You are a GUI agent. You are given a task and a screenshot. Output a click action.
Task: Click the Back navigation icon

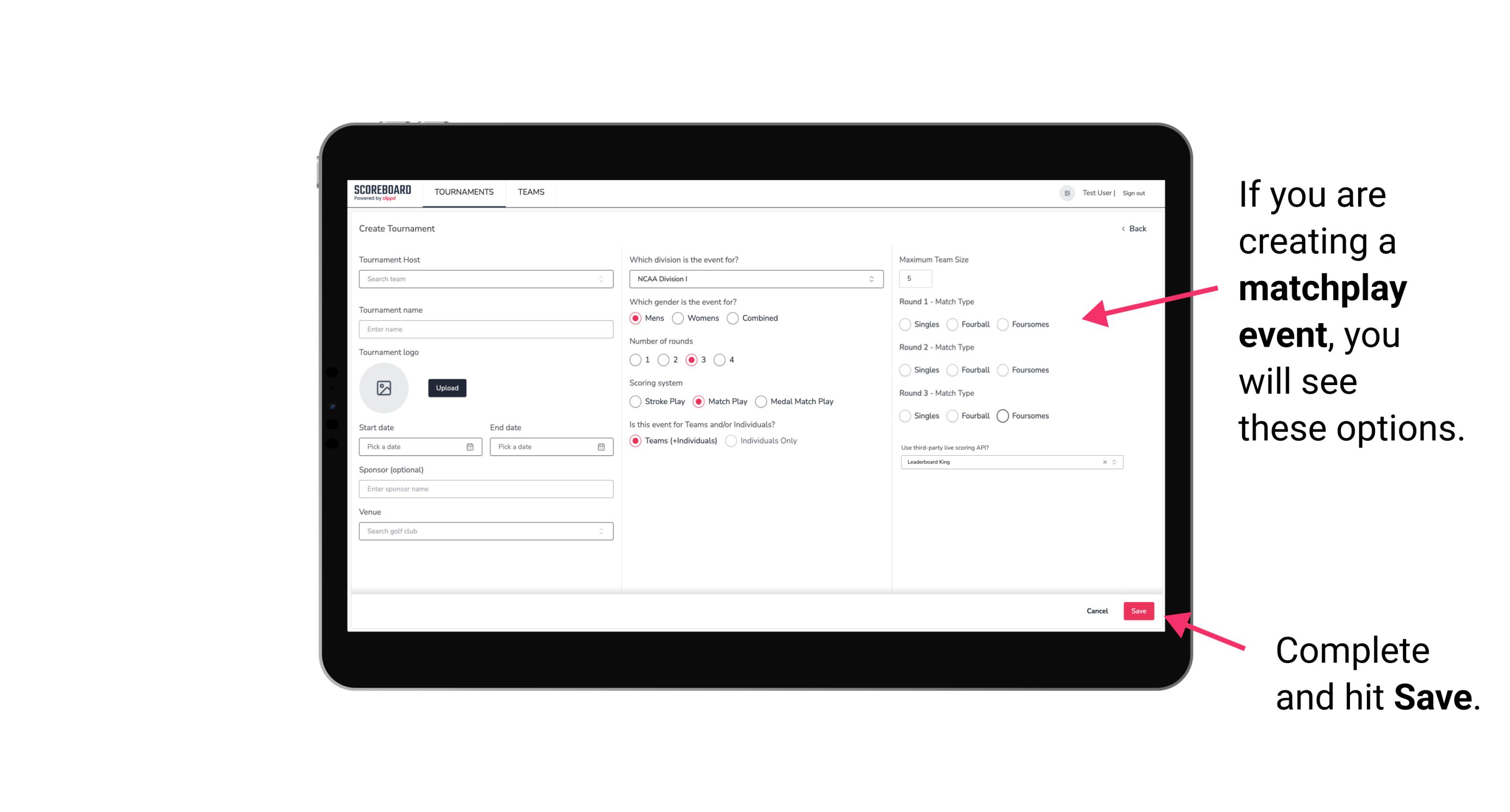point(1121,229)
